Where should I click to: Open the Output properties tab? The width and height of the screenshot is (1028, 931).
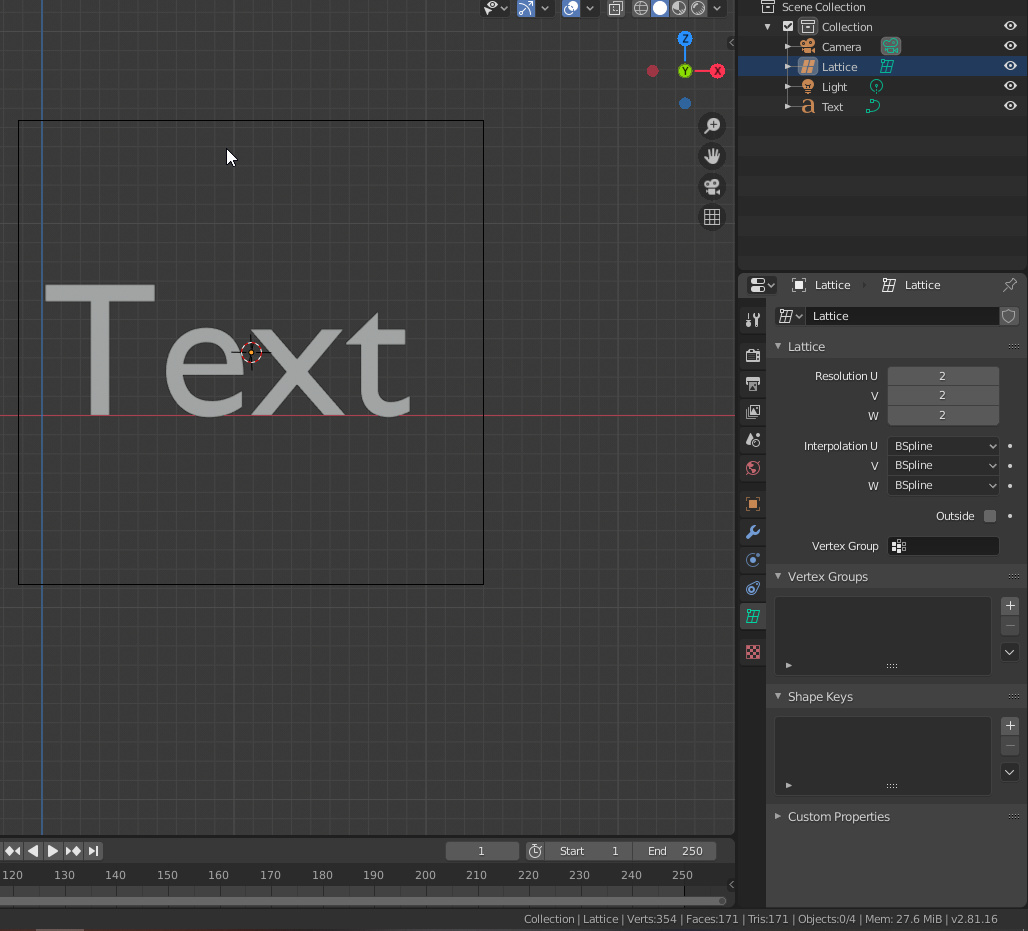pos(753,384)
